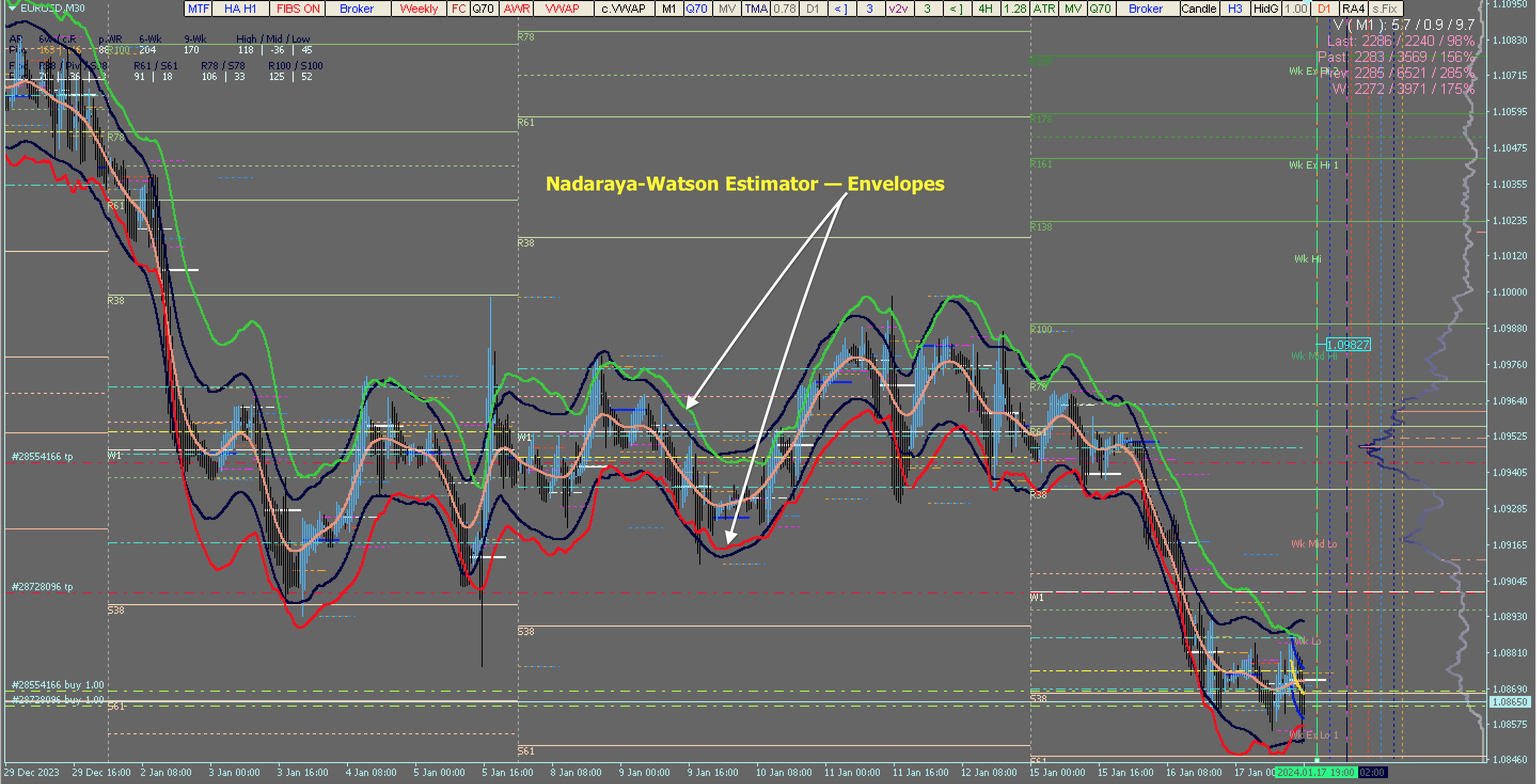
Task: Select the 1.09827 price label box
Action: [1347, 345]
